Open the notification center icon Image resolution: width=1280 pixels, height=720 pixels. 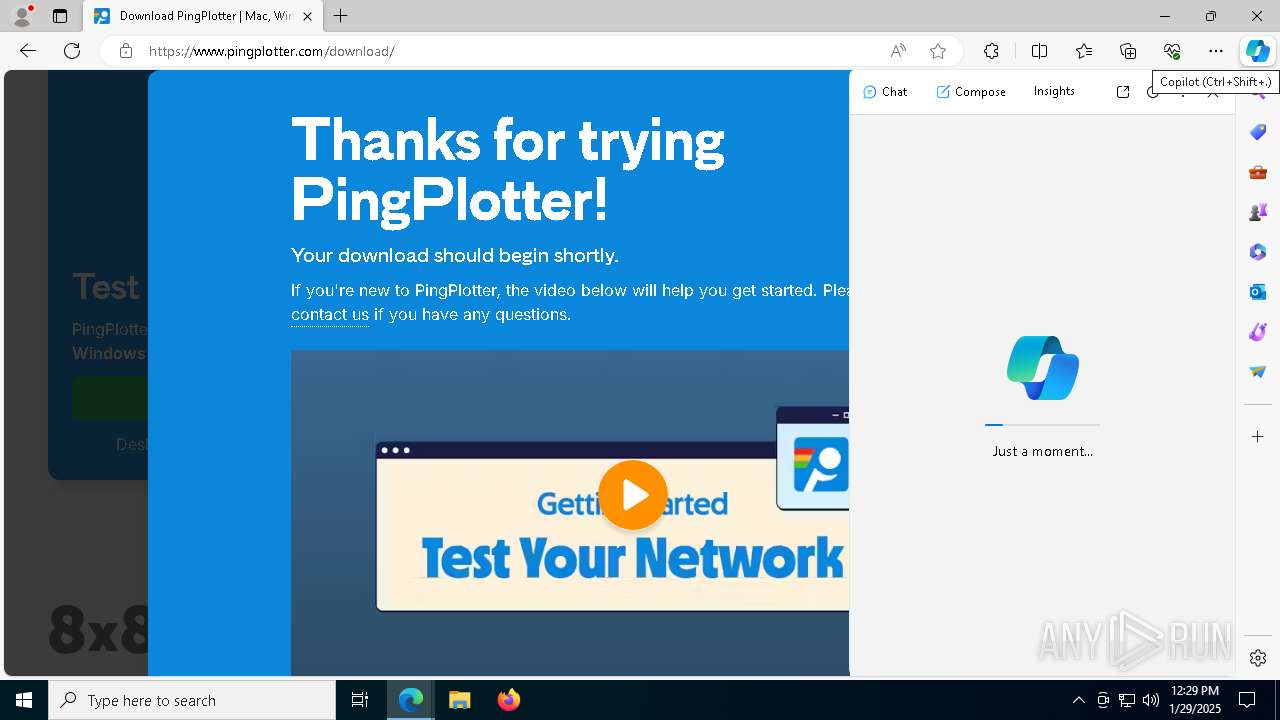(1247, 700)
